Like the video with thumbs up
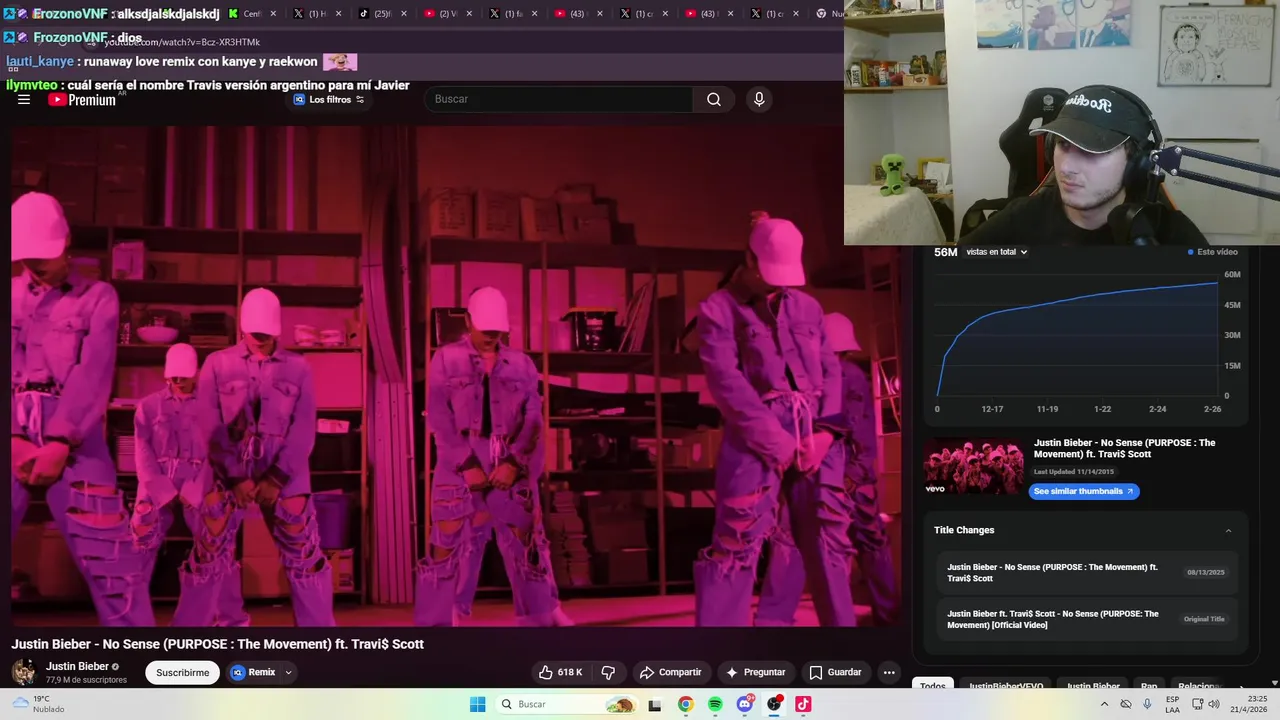Viewport: 1280px width, 720px height. [546, 672]
